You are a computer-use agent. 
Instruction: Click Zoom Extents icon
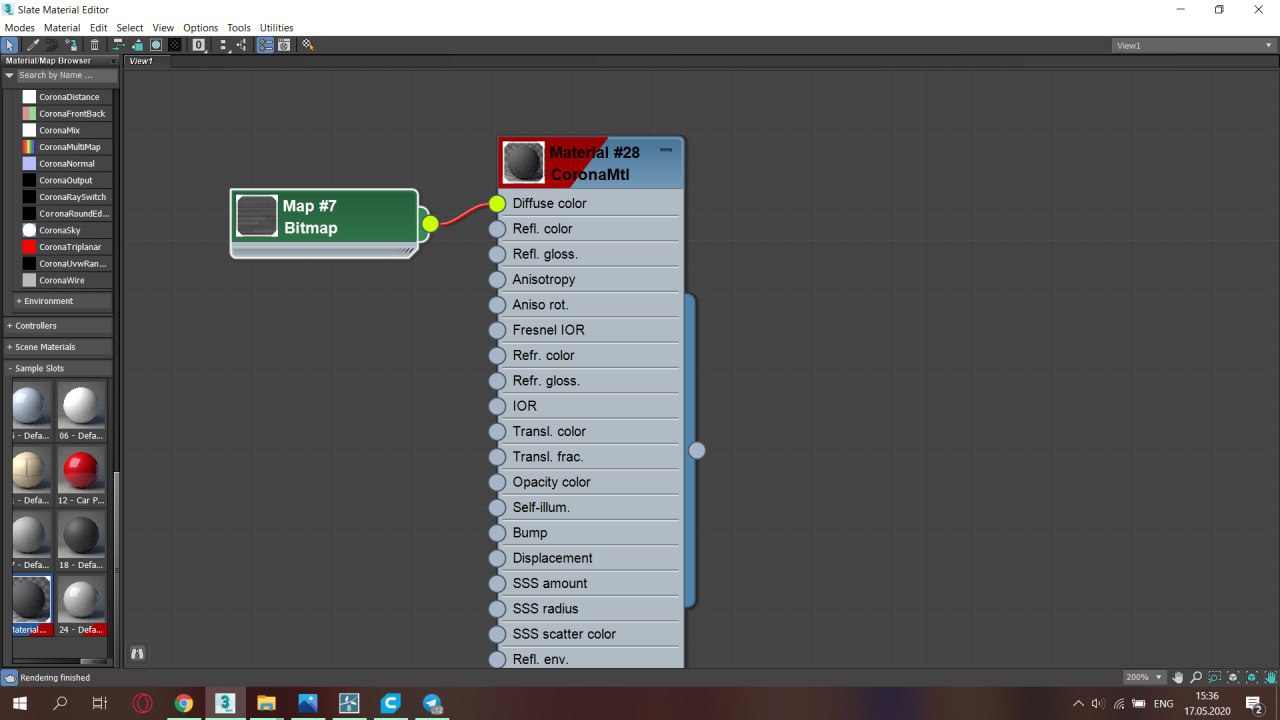(x=1232, y=677)
